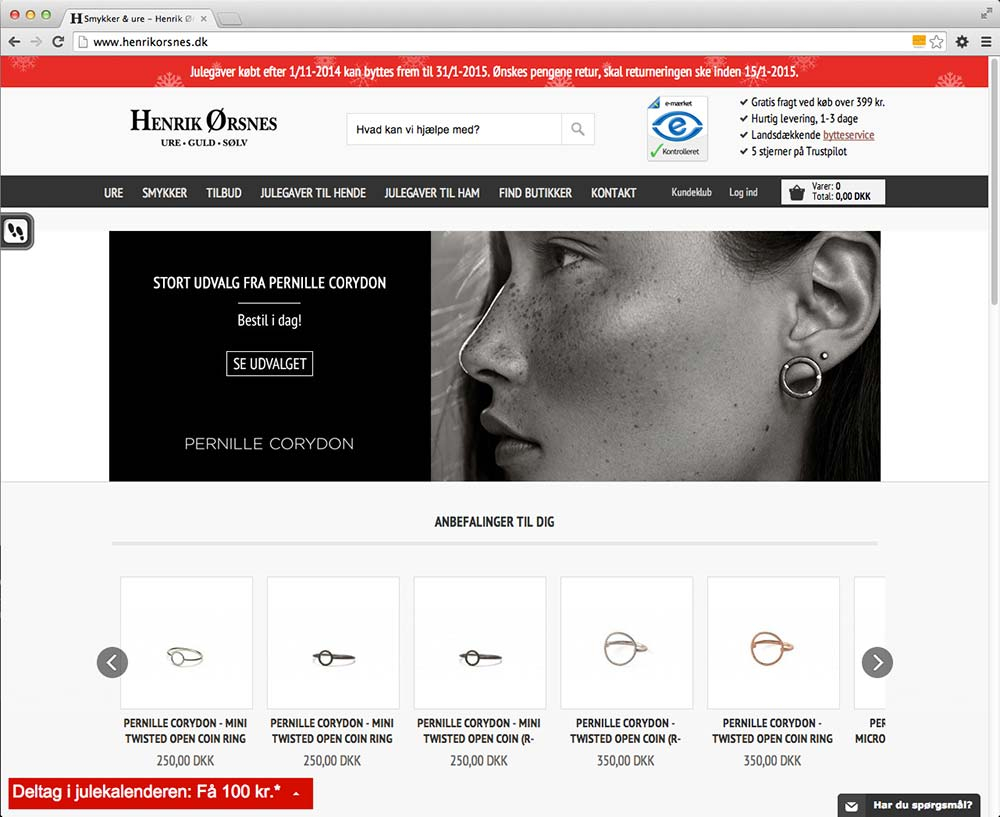Click the envelope icon in chat widget

[852, 805]
